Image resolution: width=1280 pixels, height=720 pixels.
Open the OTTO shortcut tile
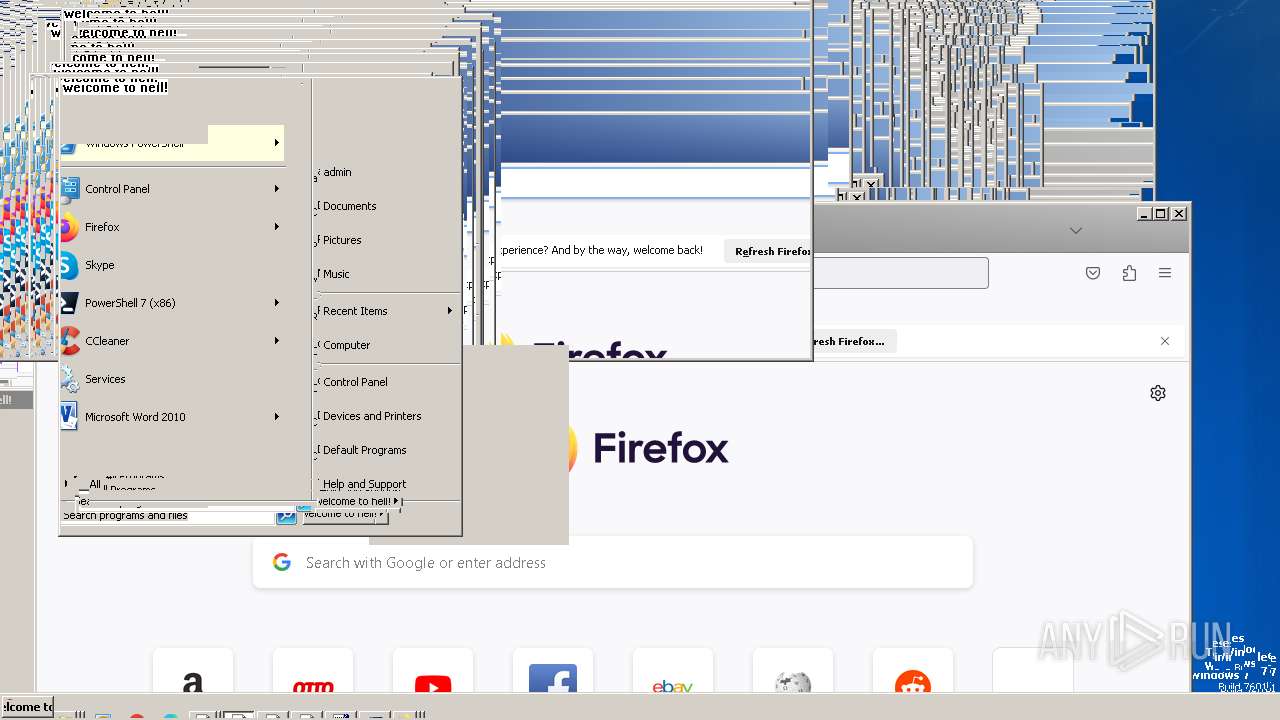pos(313,670)
